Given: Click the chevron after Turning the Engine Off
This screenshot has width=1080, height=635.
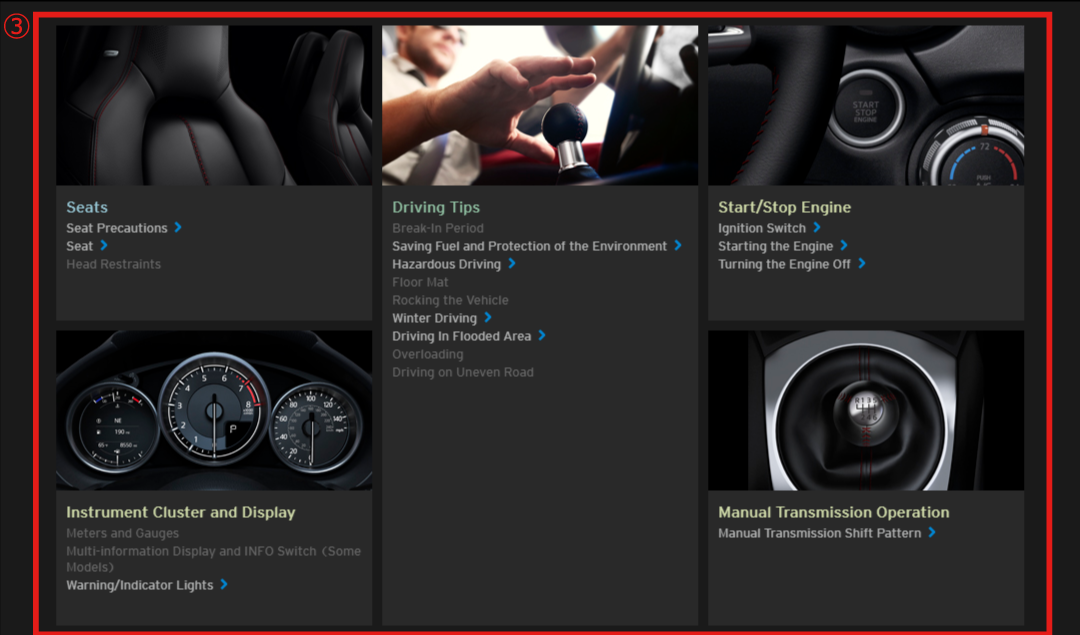Looking at the screenshot, I should pos(861,264).
